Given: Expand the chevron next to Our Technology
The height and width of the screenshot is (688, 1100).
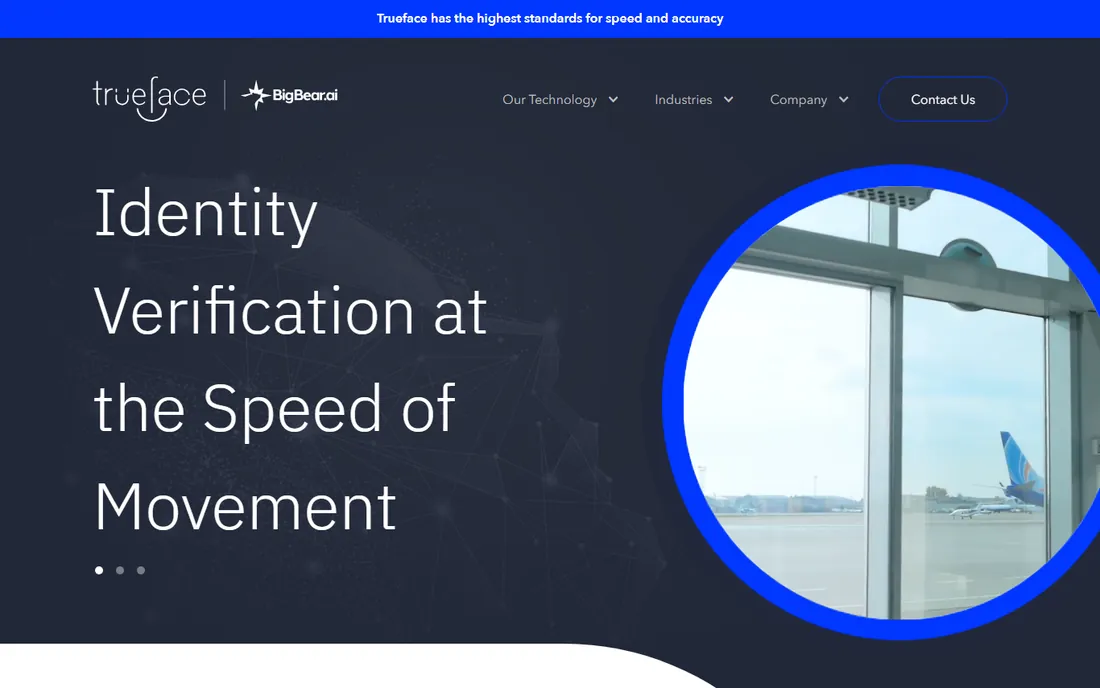Looking at the screenshot, I should [x=613, y=100].
